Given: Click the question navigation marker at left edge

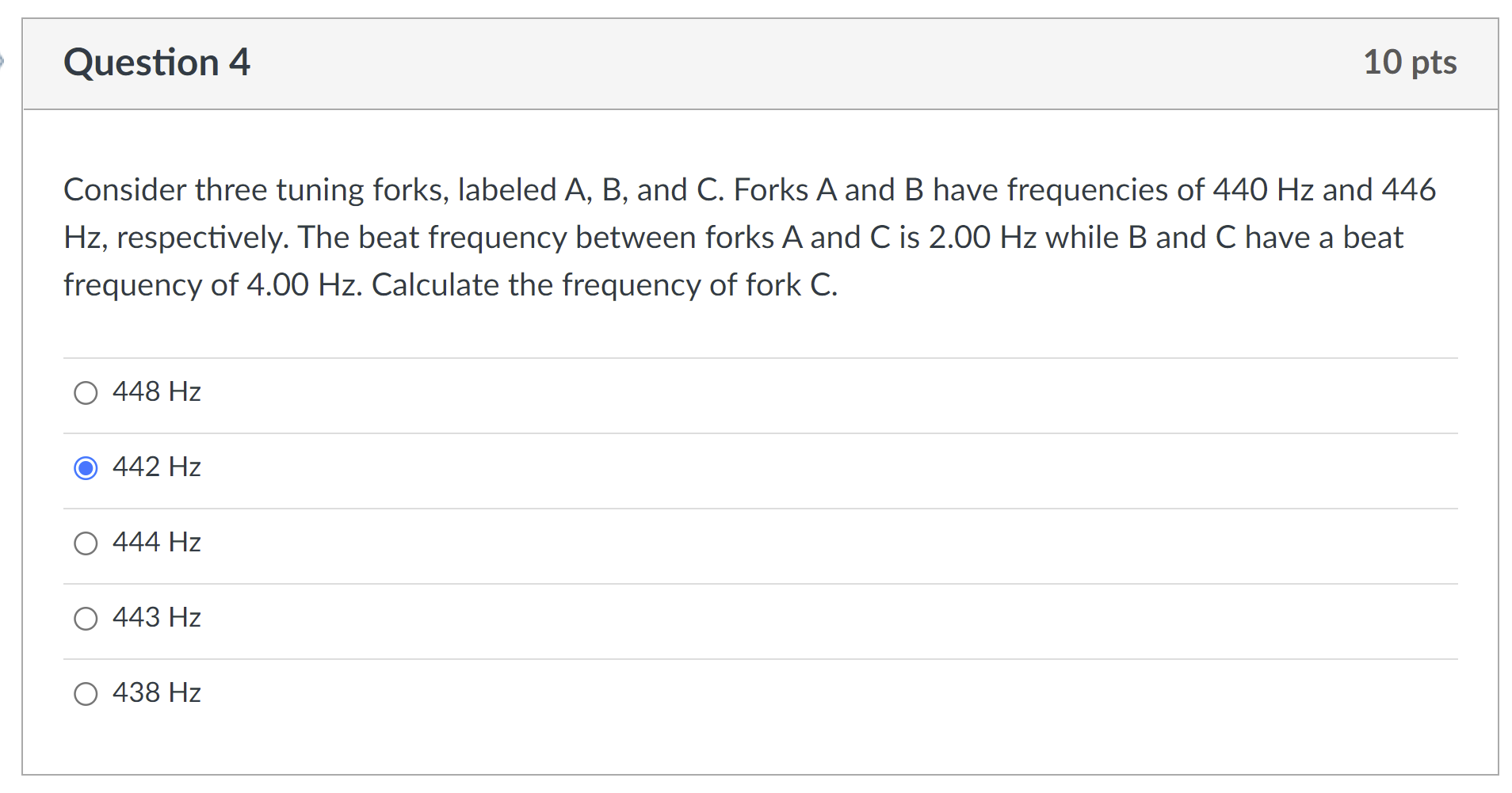Looking at the screenshot, I should 2,62.
